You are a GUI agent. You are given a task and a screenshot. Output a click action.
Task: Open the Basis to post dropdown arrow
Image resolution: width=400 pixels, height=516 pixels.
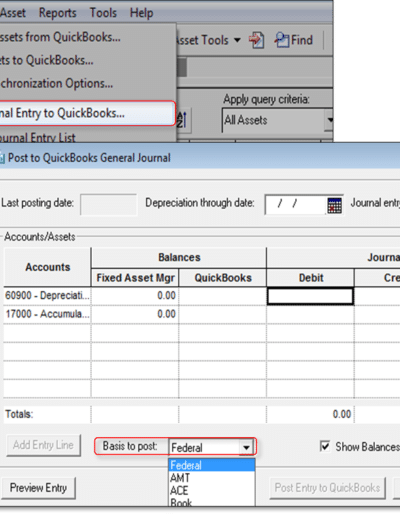246,447
